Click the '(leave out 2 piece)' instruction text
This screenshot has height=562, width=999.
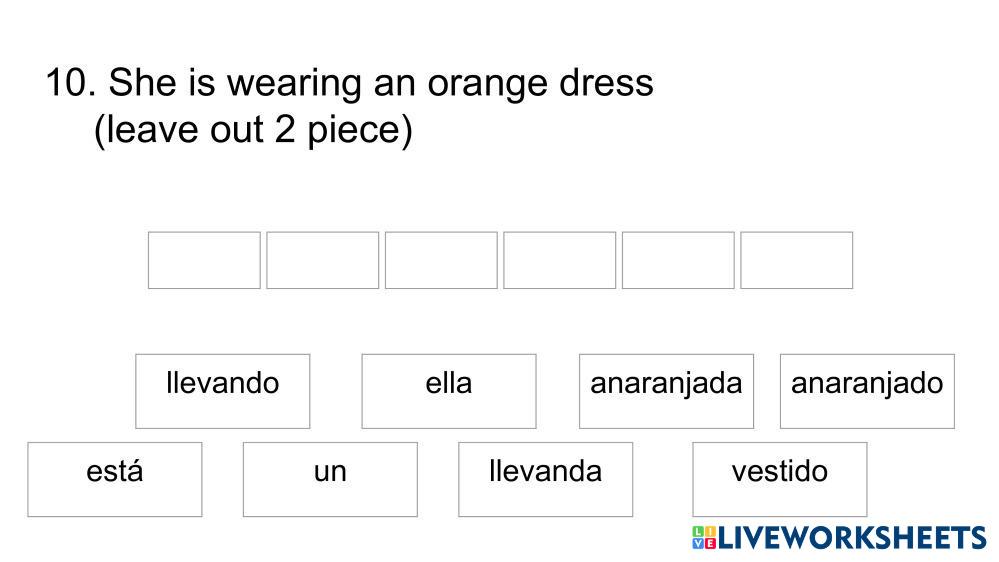coord(253,130)
